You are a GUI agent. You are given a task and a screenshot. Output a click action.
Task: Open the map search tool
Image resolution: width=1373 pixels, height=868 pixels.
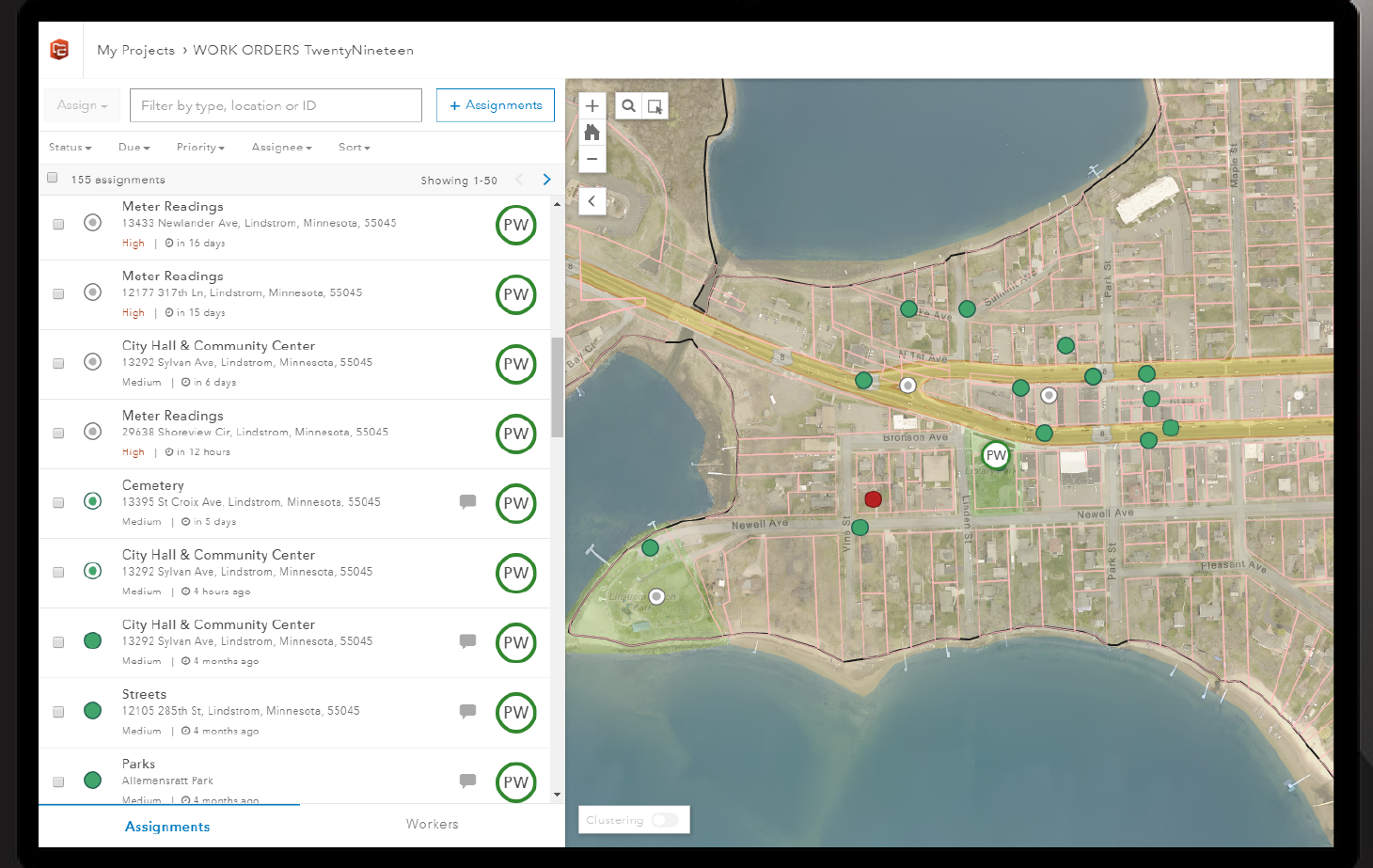pos(628,105)
